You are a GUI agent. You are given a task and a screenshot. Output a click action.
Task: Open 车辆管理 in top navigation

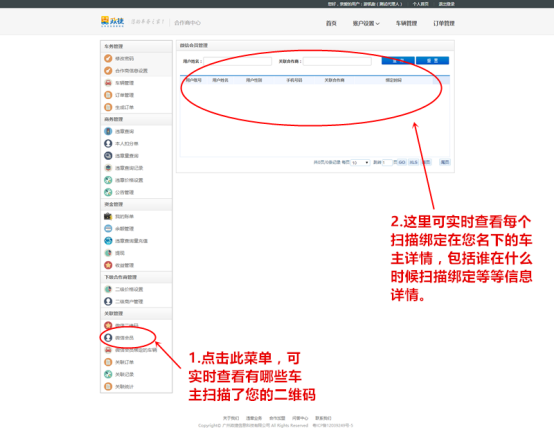coord(406,23)
